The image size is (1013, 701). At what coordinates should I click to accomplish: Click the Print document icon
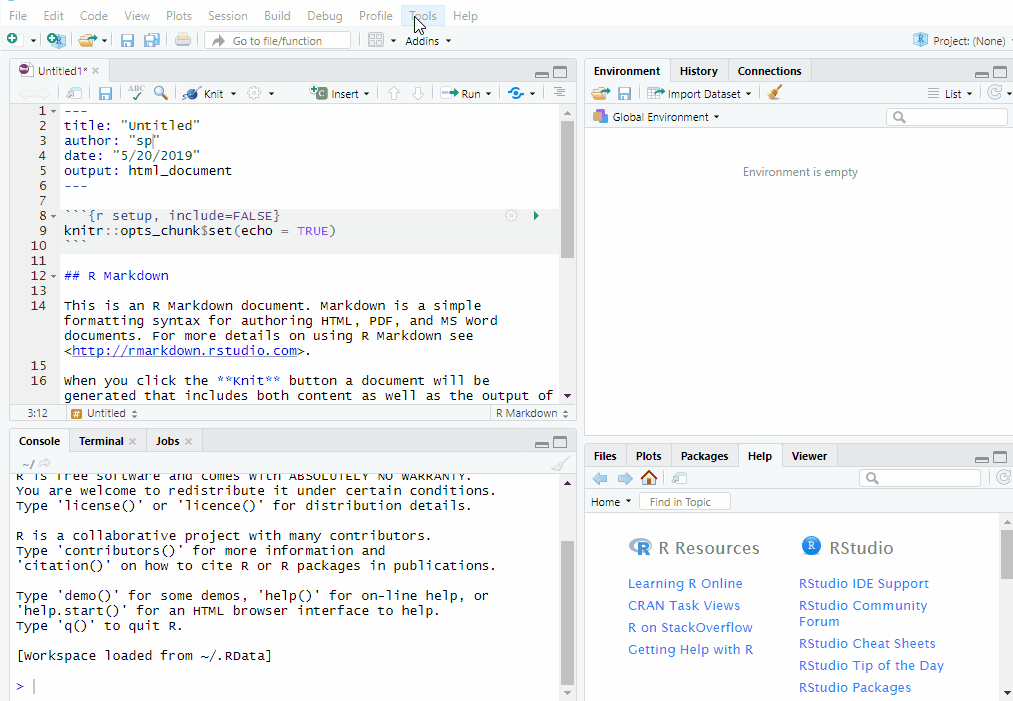(x=183, y=40)
